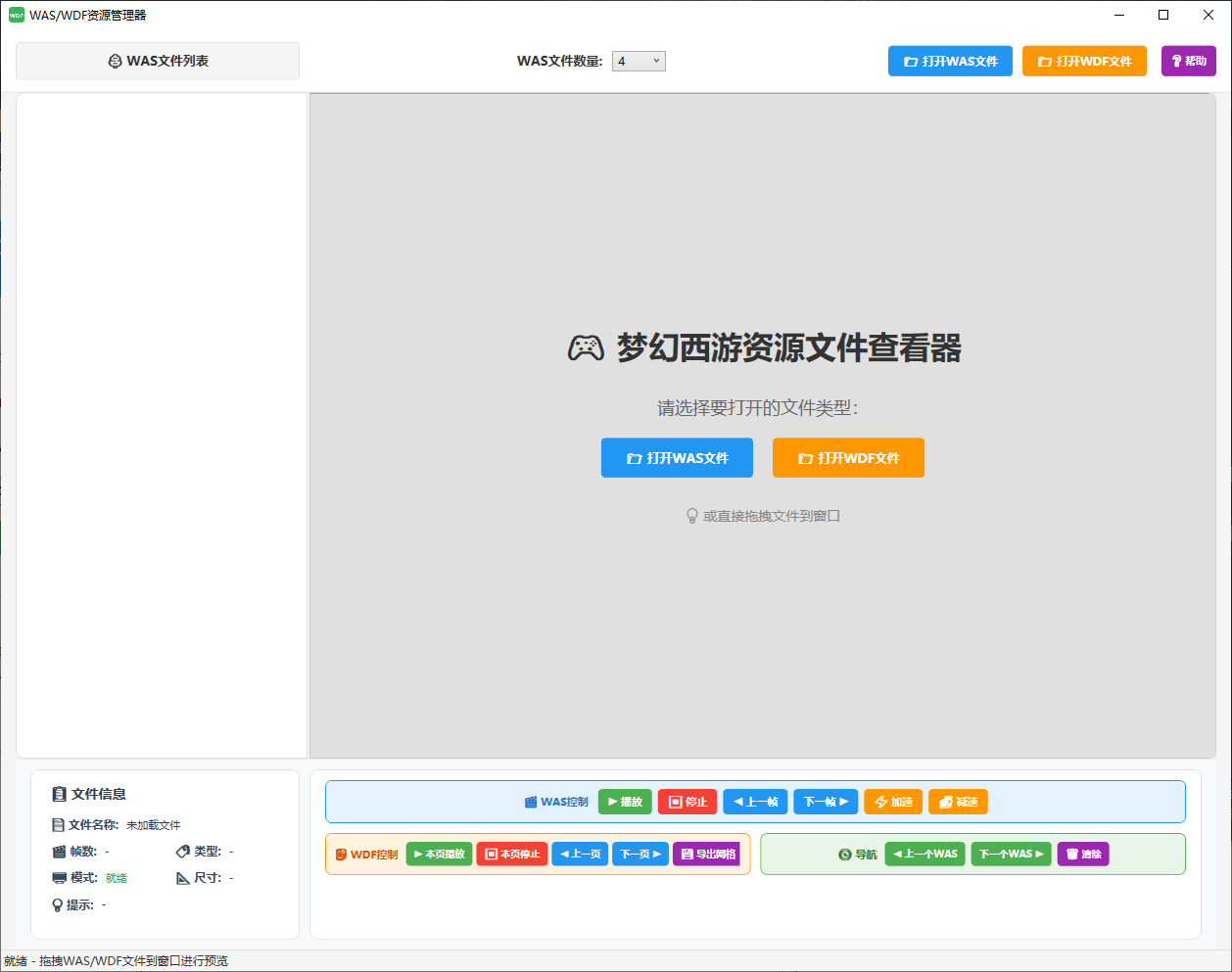Click the 导航 label text

click(866, 855)
